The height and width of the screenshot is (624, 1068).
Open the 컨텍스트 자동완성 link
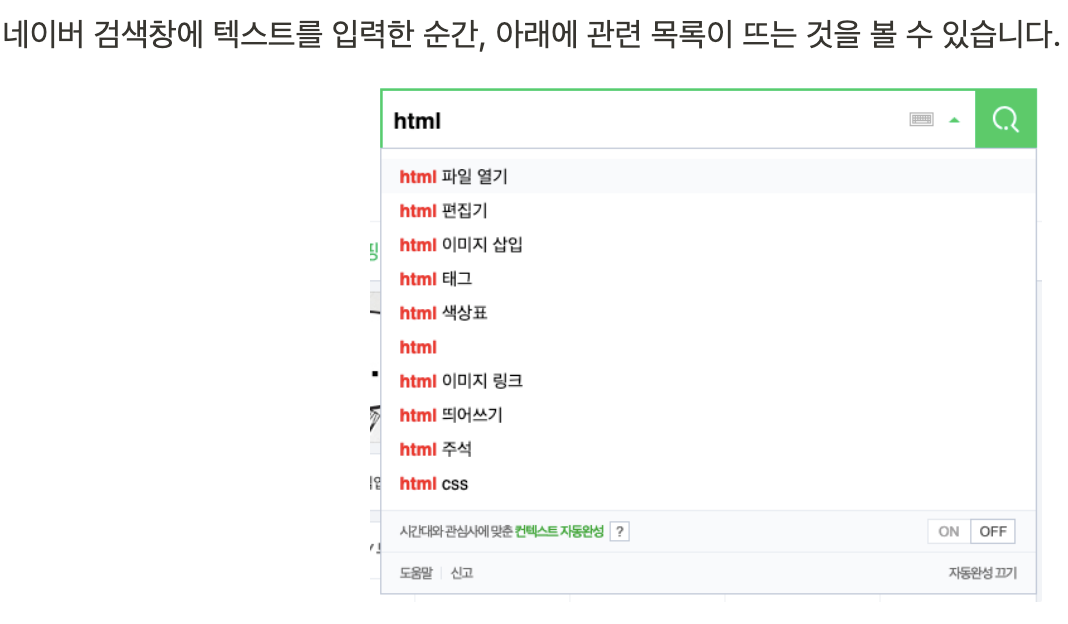pyautogui.click(x=559, y=531)
